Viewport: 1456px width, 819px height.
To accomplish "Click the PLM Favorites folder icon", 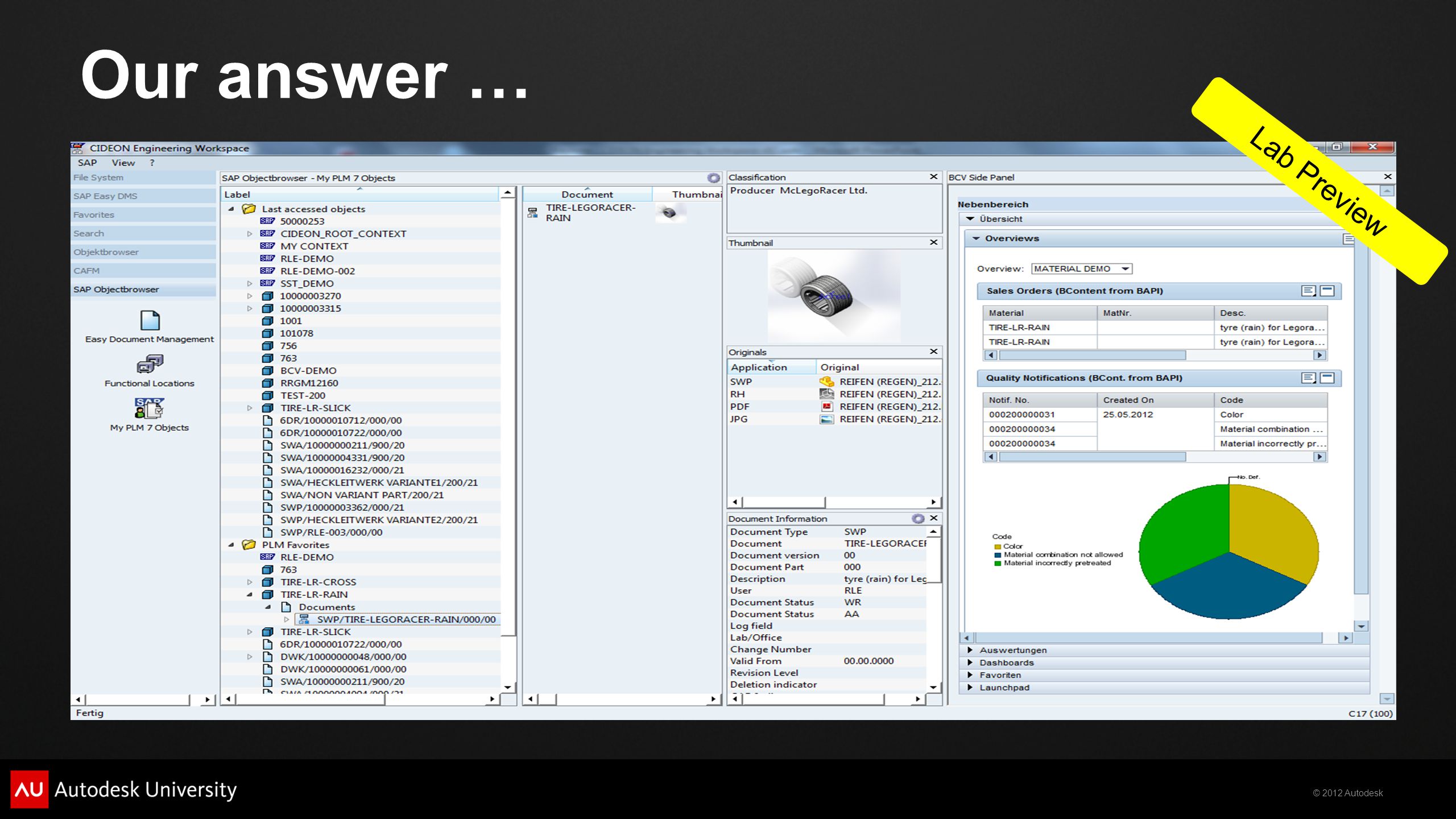I will pyautogui.click(x=249, y=545).
